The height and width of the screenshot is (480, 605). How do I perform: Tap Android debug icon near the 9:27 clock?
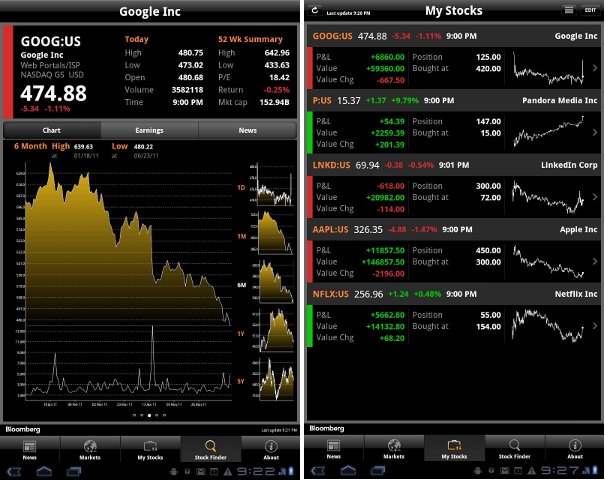pyautogui.click(x=478, y=471)
